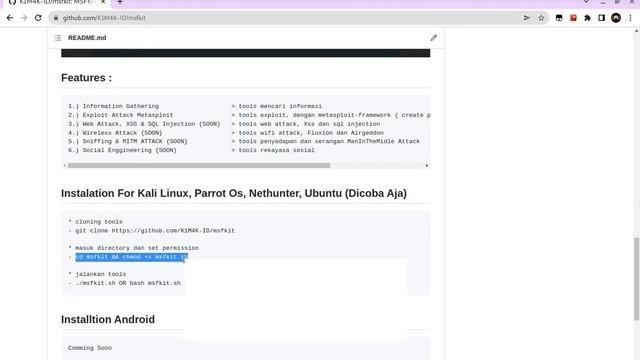Click the 'Exploit Attack Metasploit' line
Viewport: 640px width, 360px height.
click(x=120, y=115)
